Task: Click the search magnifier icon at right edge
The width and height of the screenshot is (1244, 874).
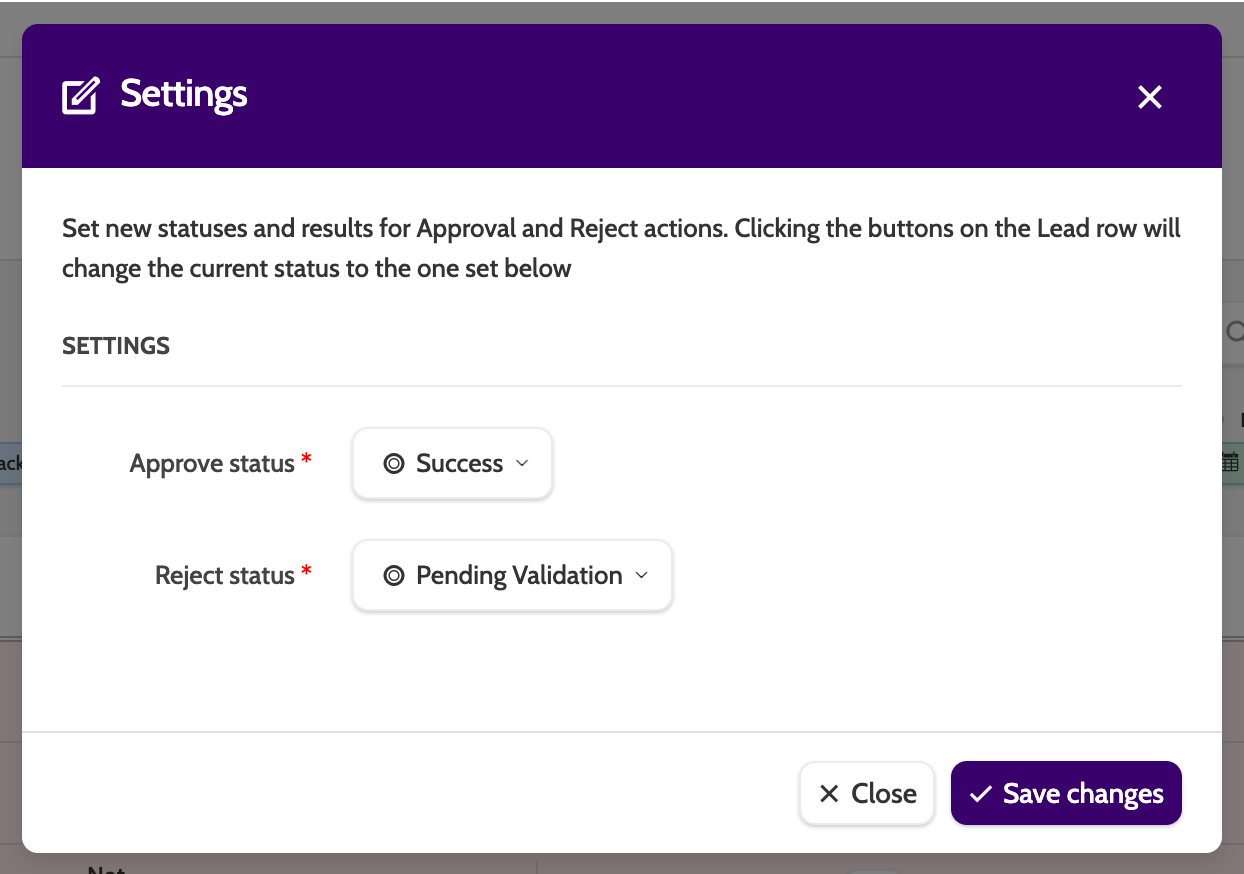Action: click(x=1236, y=331)
